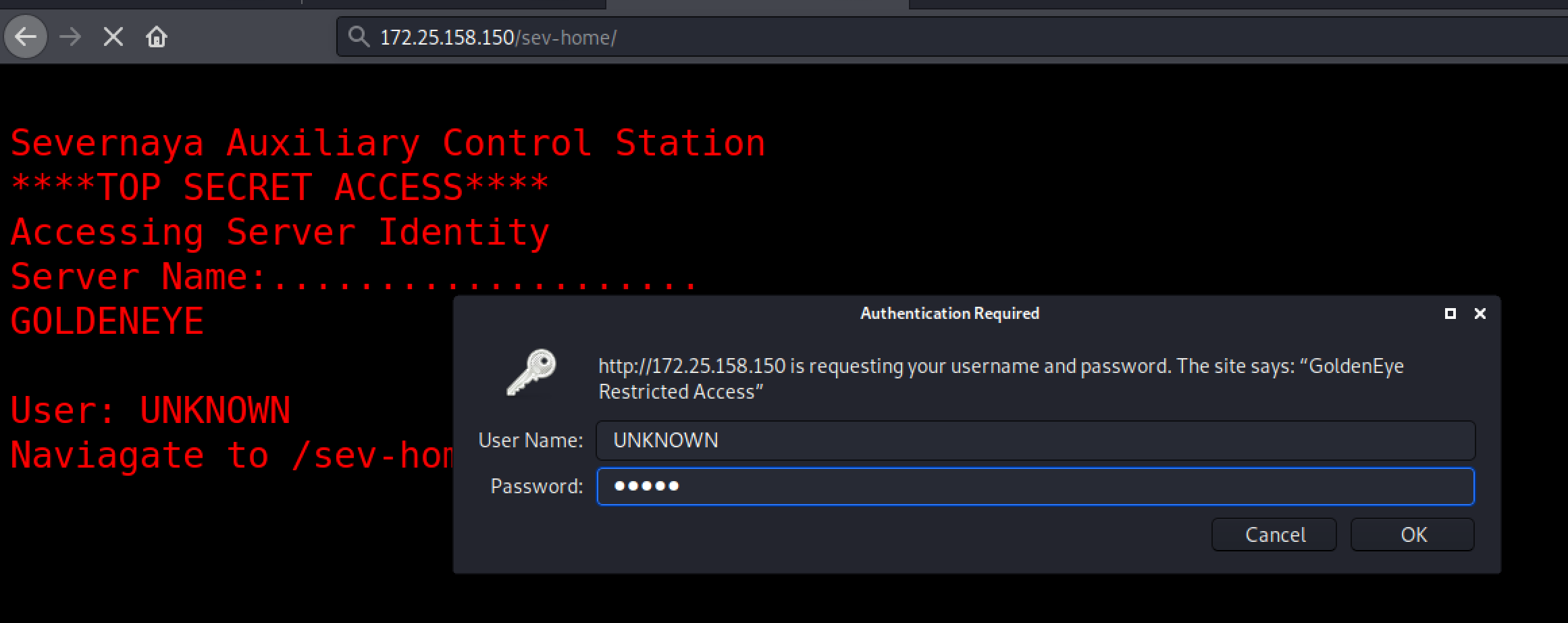Image resolution: width=1568 pixels, height=623 pixels.
Task: Click the 'User: UNKNOWN' page text
Action: pos(150,411)
